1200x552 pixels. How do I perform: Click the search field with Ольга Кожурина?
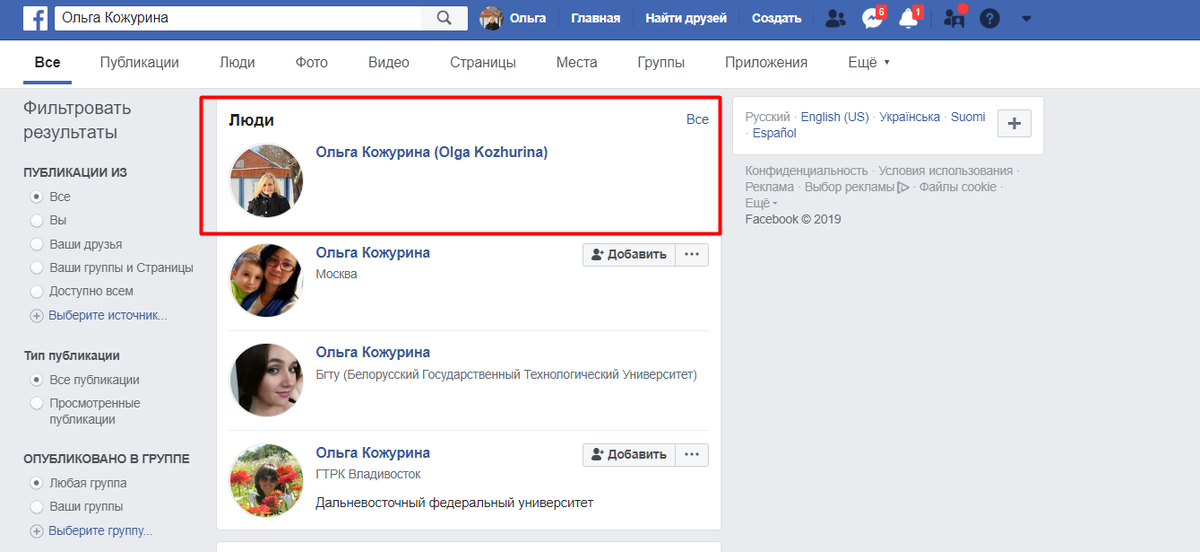click(238, 18)
